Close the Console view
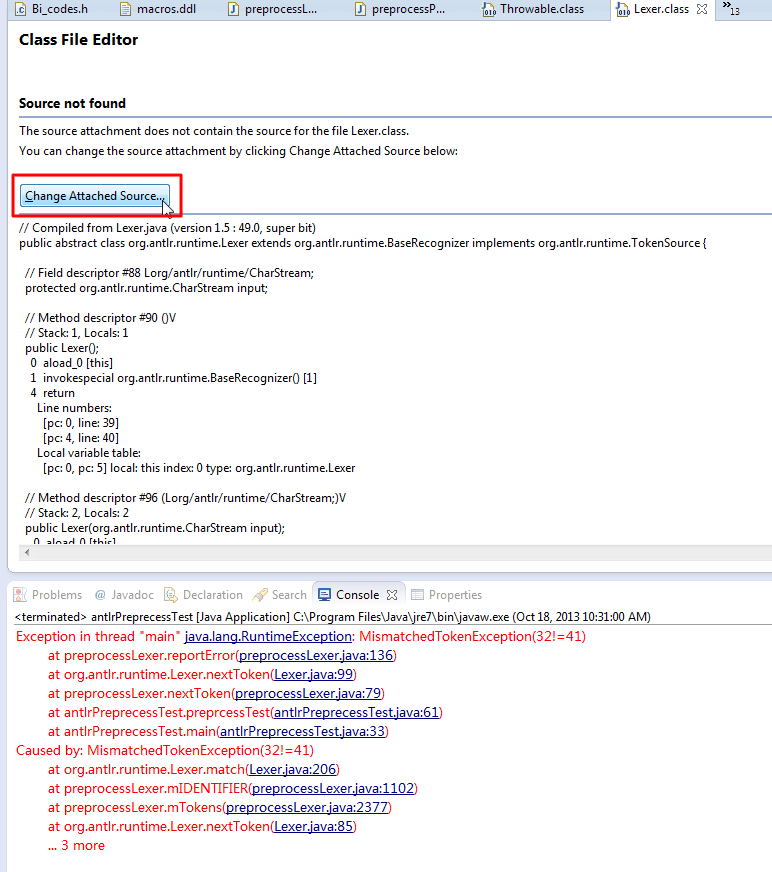Viewport: 772px width, 872px height. coord(392,595)
